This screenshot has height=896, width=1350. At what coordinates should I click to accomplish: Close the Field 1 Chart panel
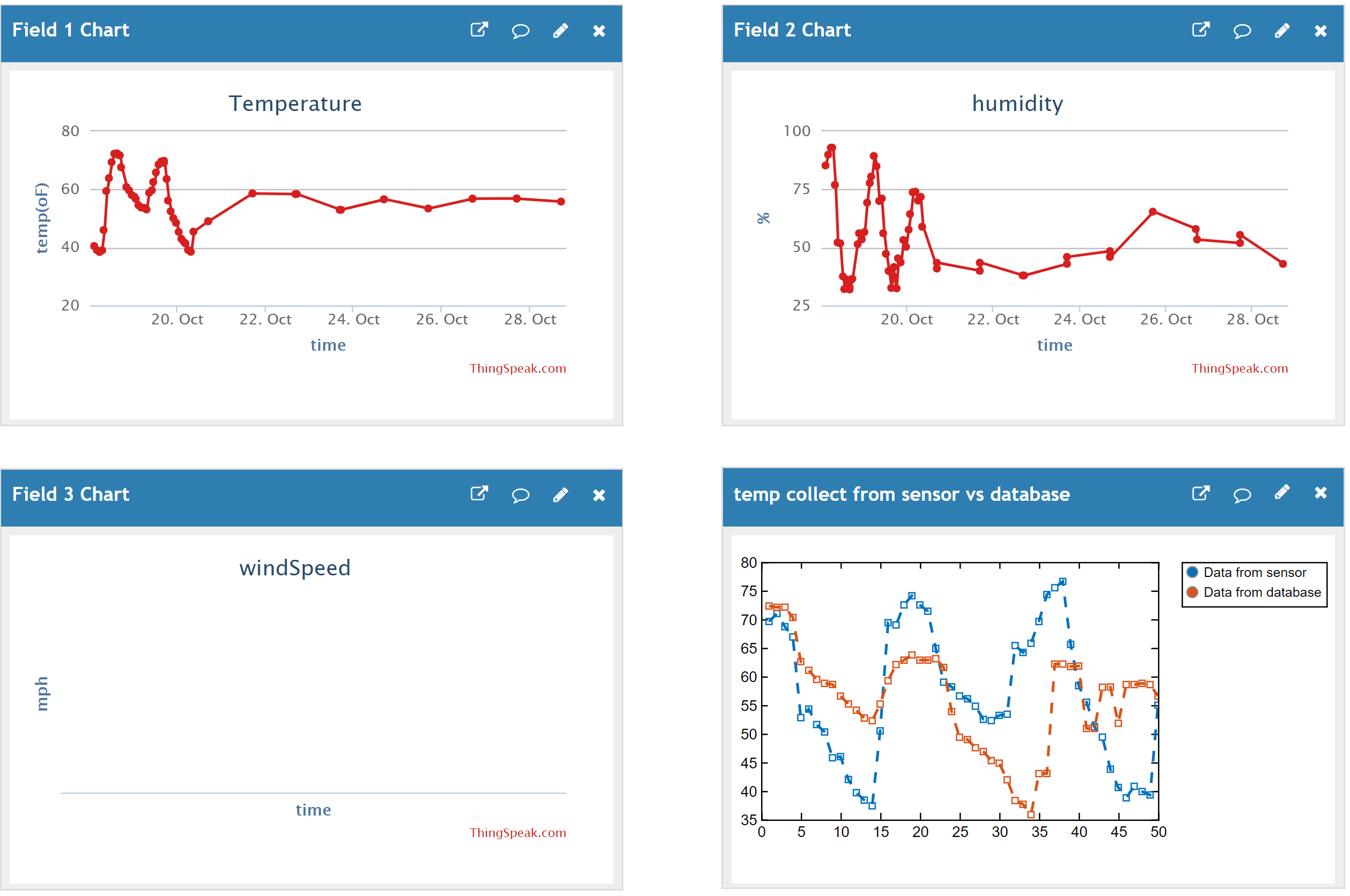(x=599, y=31)
